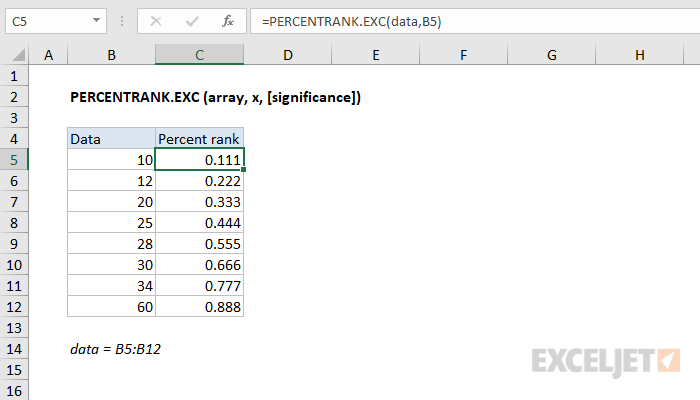Click the formula bar with PERCENTRANK.EXC formula
The height and width of the screenshot is (400, 700).
point(475,21)
